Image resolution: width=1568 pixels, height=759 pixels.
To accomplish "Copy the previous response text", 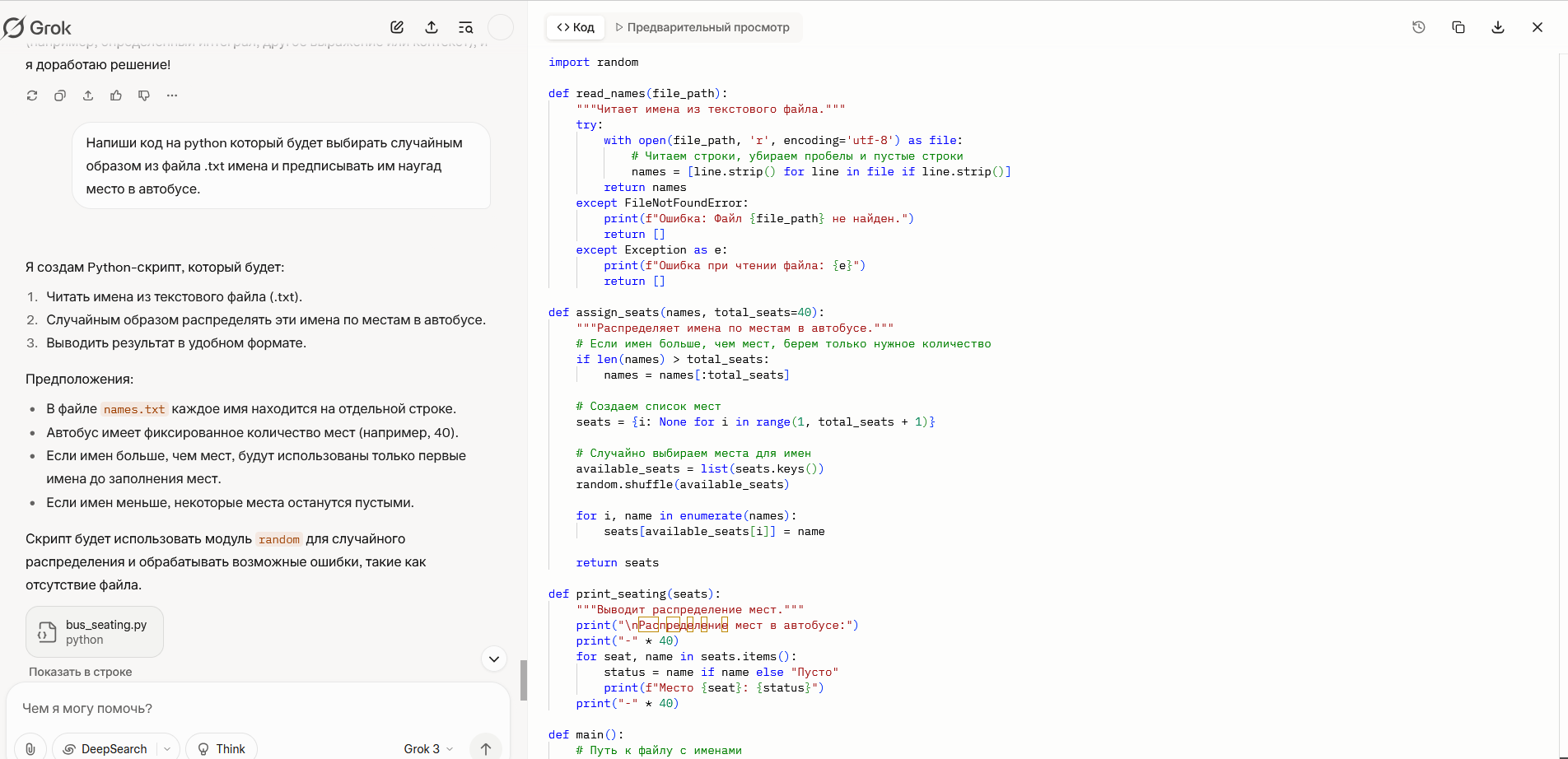I will [x=60, y=95].
